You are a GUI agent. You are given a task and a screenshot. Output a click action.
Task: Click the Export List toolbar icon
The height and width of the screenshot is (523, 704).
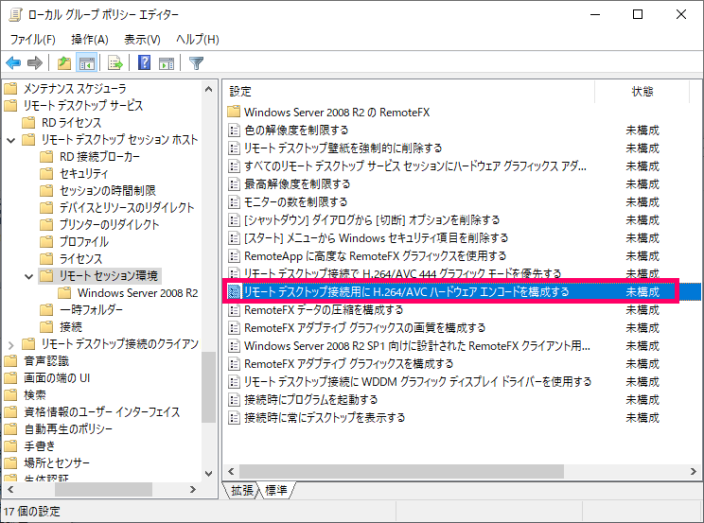coord(115,63)
